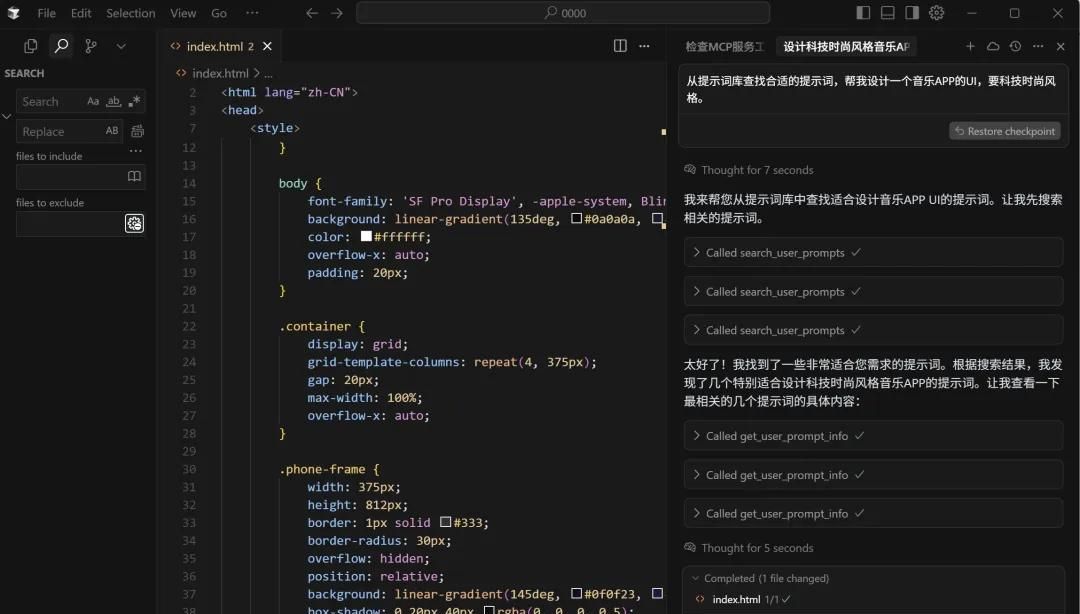
Task: Click the command center search bar
Action: click(562, 13)
